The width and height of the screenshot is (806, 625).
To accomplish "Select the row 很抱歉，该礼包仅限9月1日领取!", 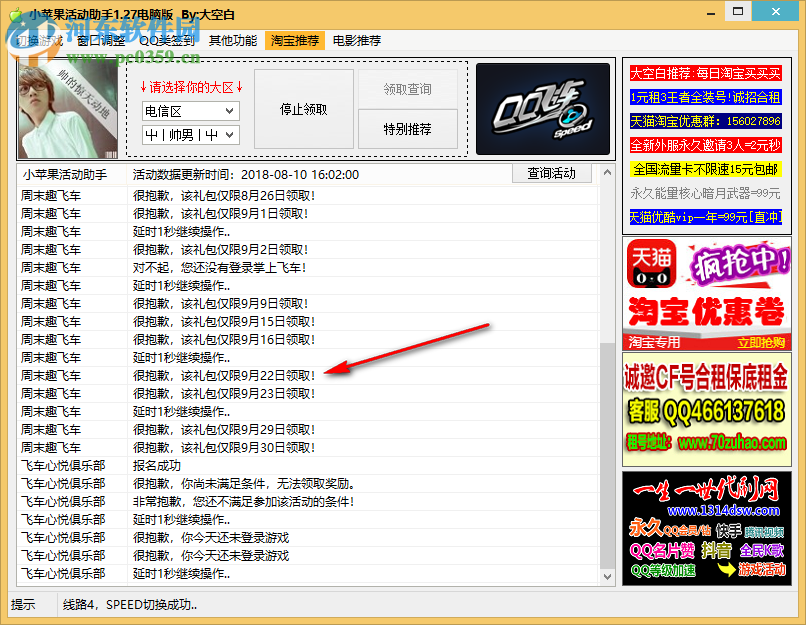I will (307, 214).
